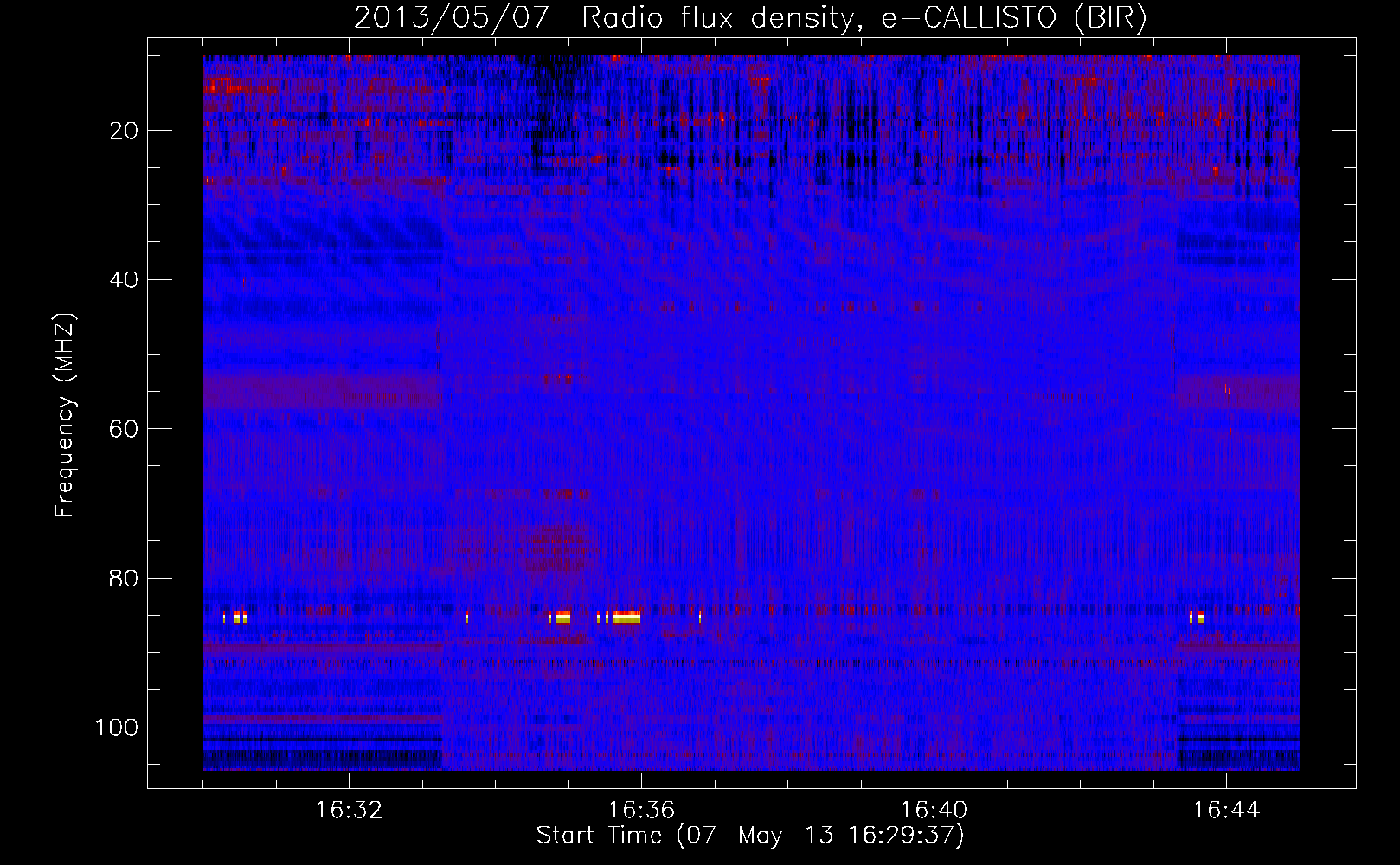Click the 40 MHz frequency tick label
1400x865 pixels.
pos(124,280)
